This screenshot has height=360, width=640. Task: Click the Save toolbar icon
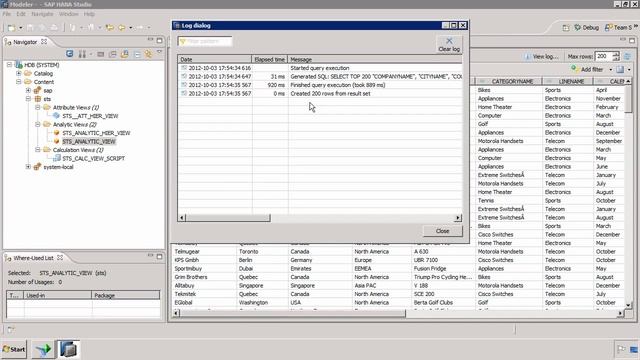30,28
